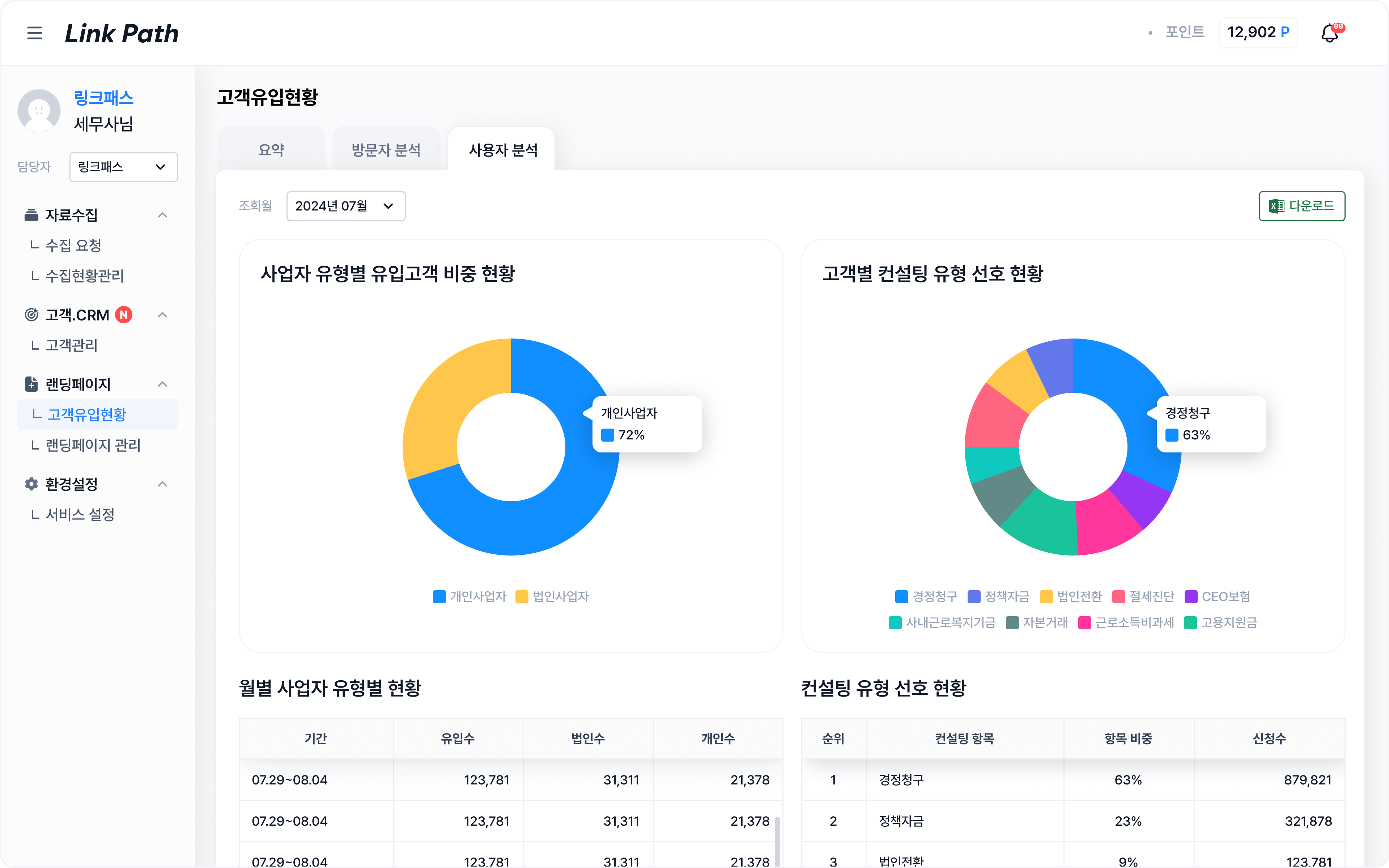
Task: Toggle 경정청구 legend swatch
Action: [x=902, y=597]
